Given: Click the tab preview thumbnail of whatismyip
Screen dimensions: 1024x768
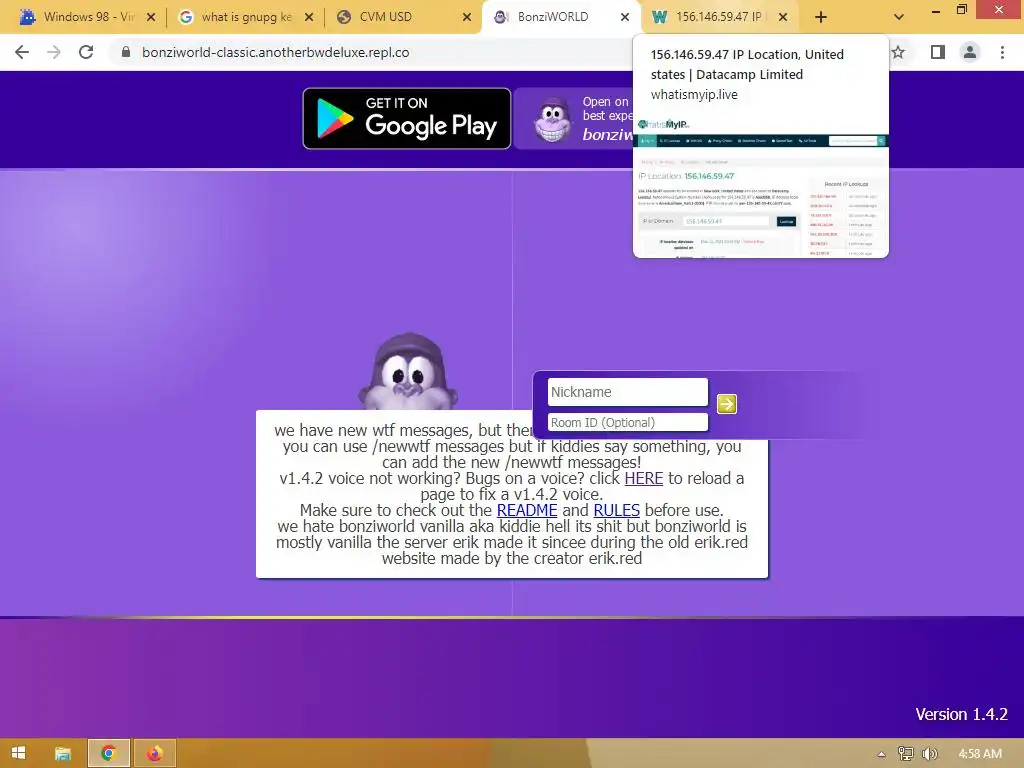Looking at the screenshot, I should (761, 187).
